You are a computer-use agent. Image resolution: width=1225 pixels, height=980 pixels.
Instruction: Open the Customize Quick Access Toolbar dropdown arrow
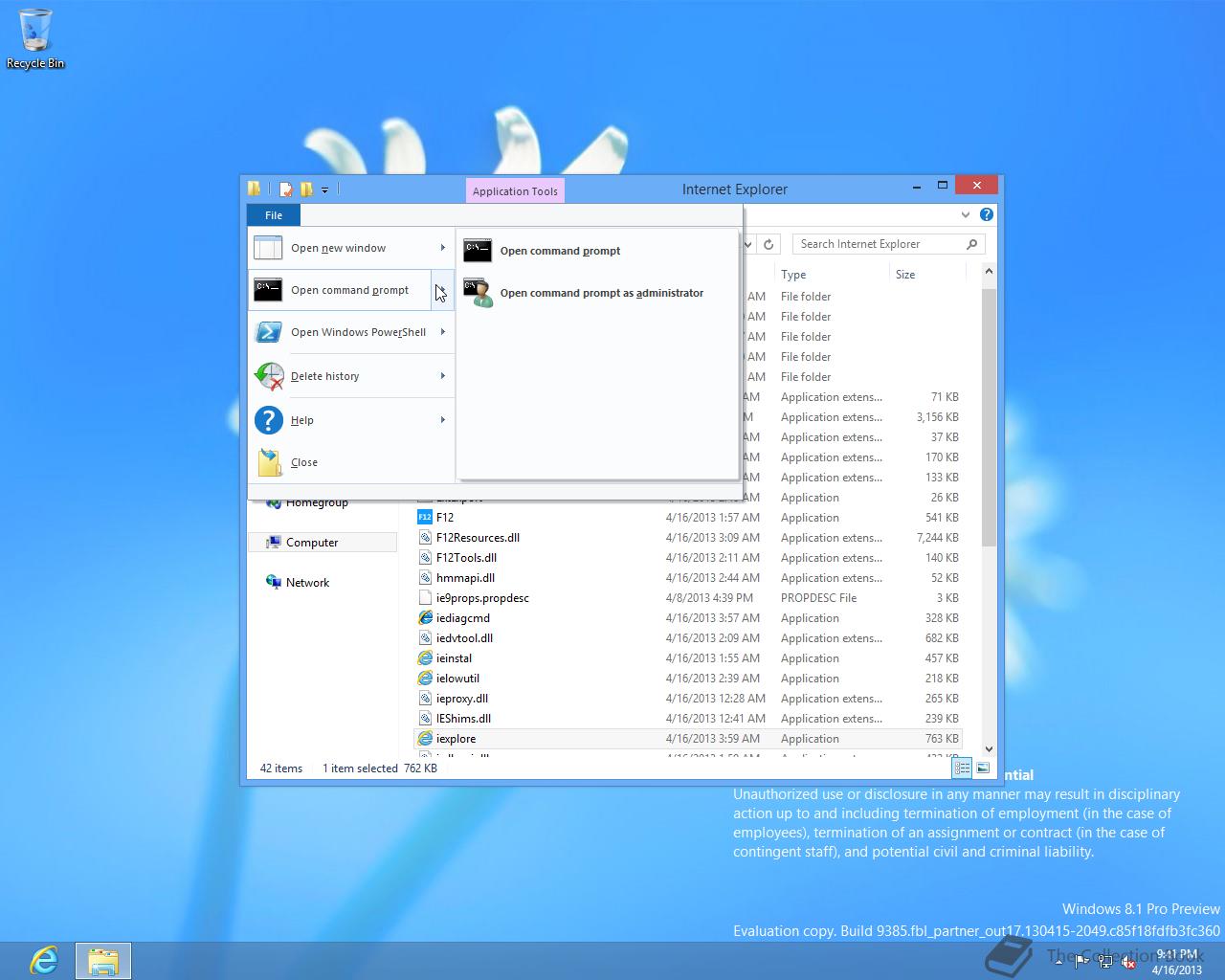(325, 190)
